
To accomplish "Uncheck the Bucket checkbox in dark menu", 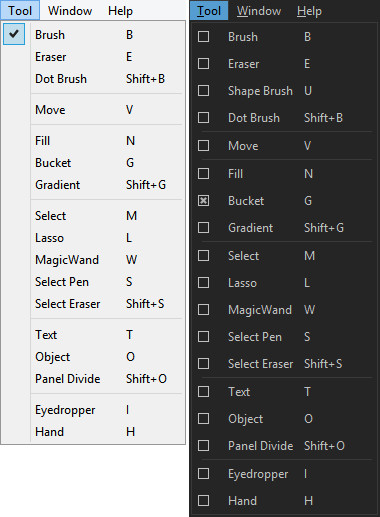I will [203, 201].
